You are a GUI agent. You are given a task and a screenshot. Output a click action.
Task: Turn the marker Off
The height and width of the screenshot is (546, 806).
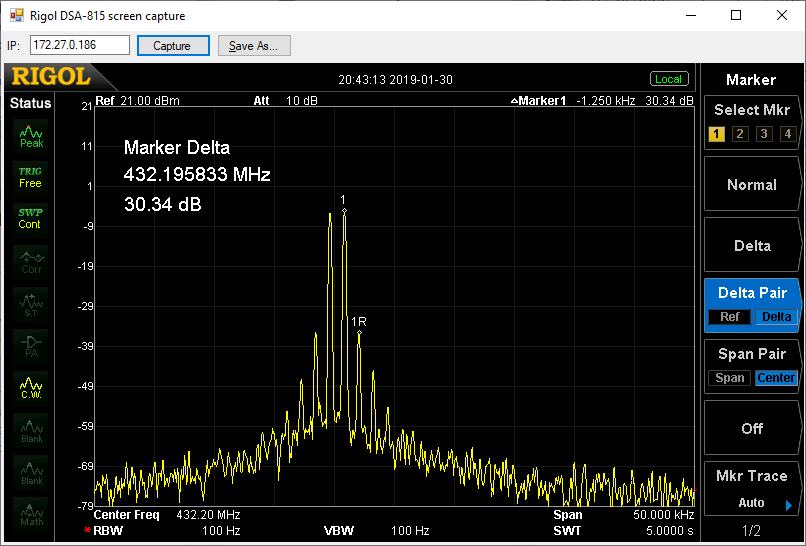(x=752, y=428)
